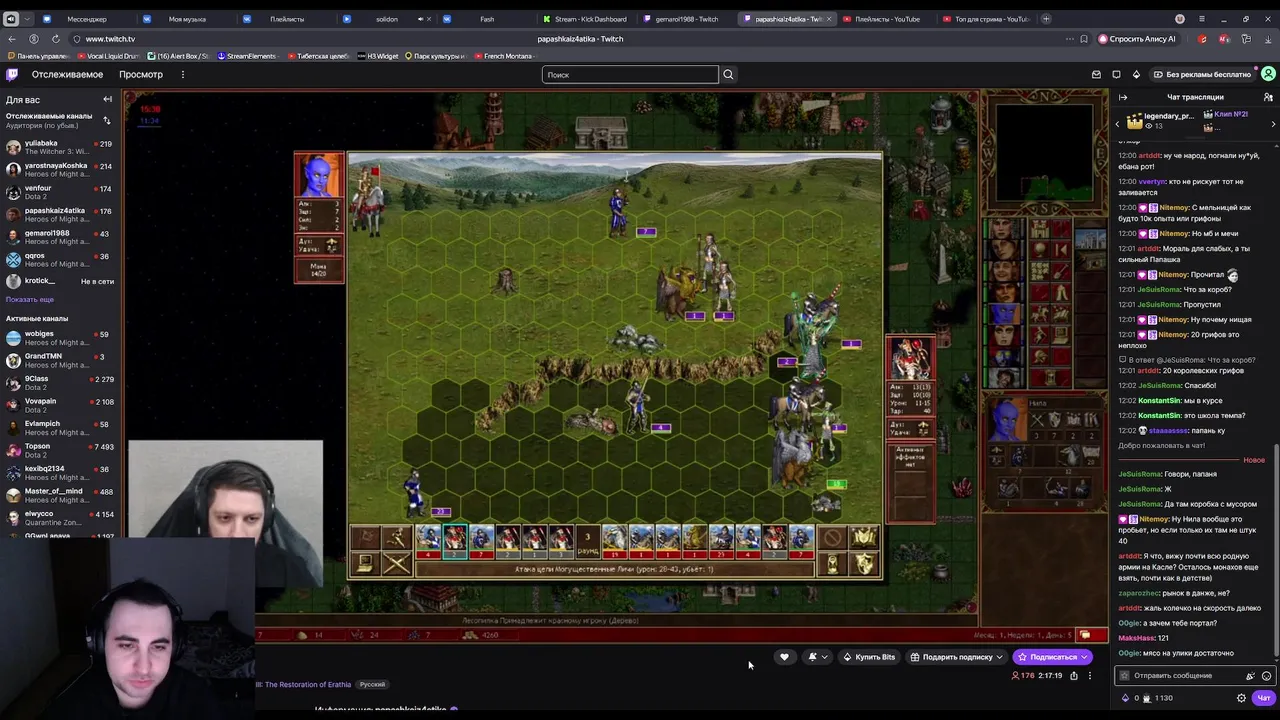The width and height of the screenshot is (1280, 720).
Task: Open the whispers chat-bubble icon in header
Action: click(1116, 74)
